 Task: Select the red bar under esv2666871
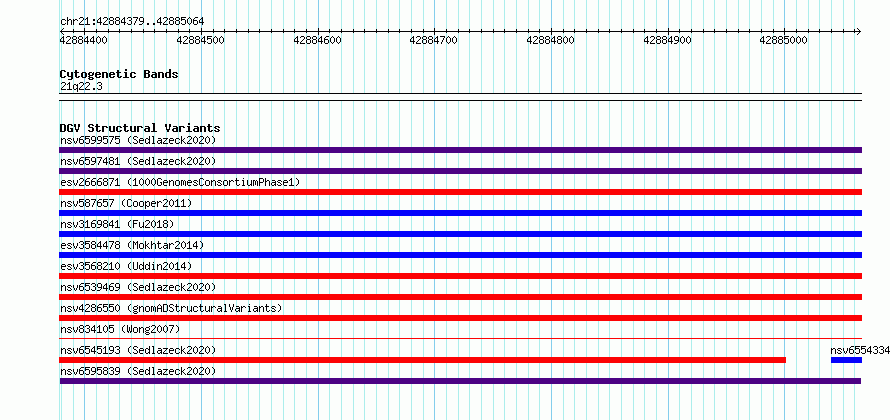point(460,192)
